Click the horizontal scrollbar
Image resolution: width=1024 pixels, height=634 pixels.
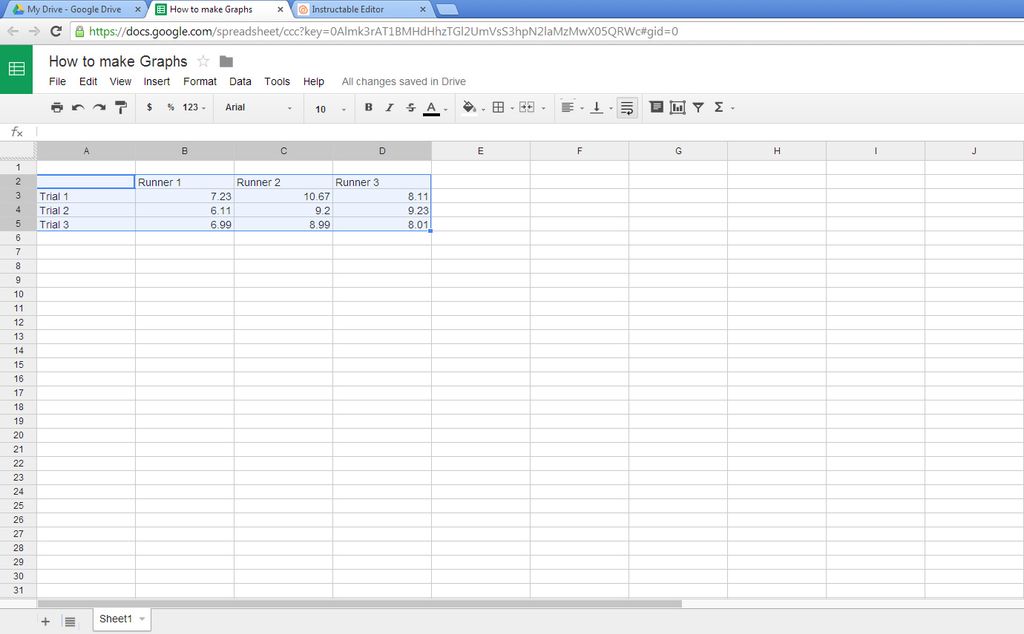359,604
